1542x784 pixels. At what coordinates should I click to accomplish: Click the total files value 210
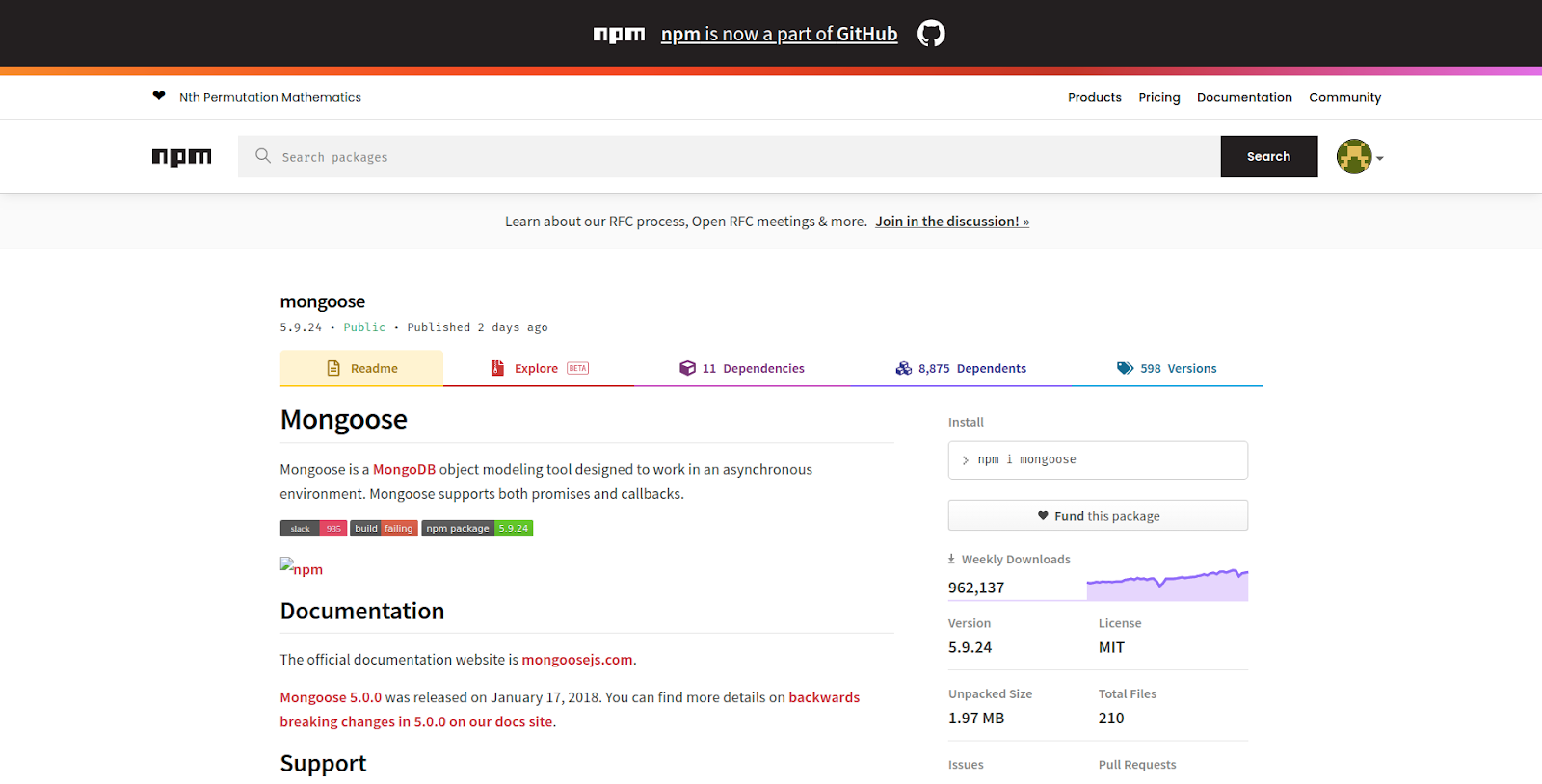click(1111, 718)
